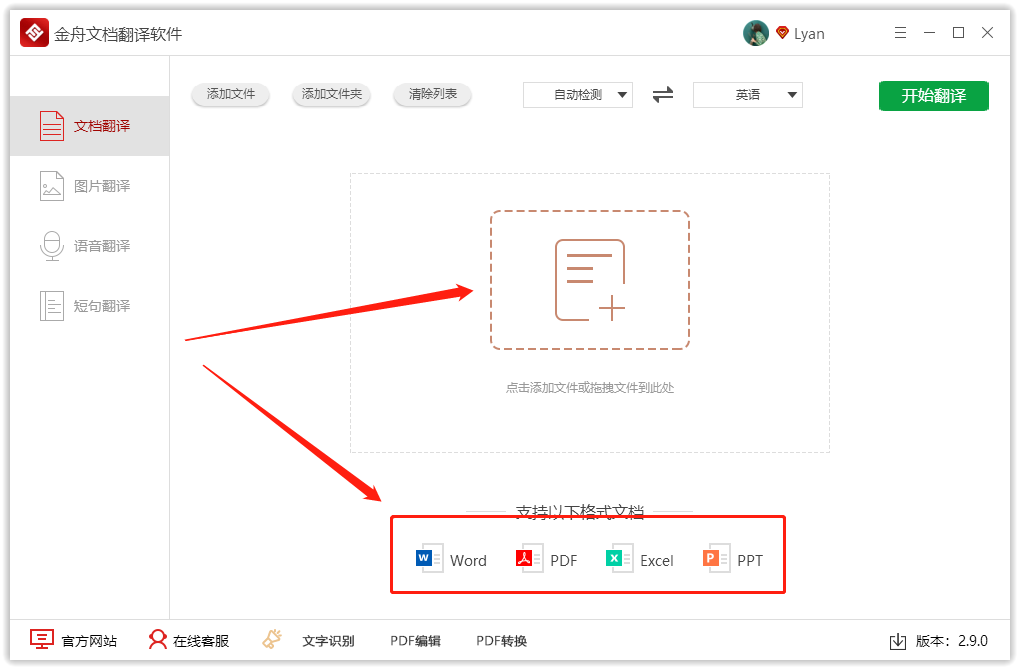This screenshot has height=670, width=1020.
Task: Maximize the translation software window
Action: (x=958, y=33)
